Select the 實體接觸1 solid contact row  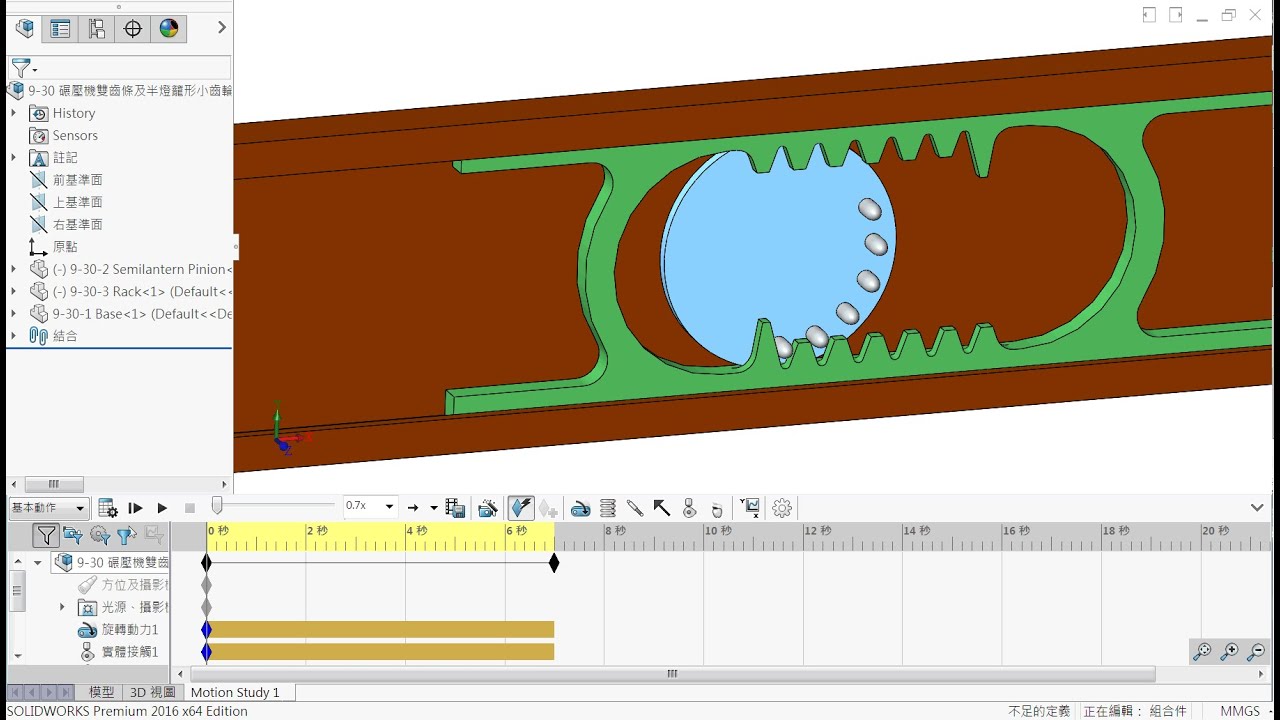coord(118,652)
